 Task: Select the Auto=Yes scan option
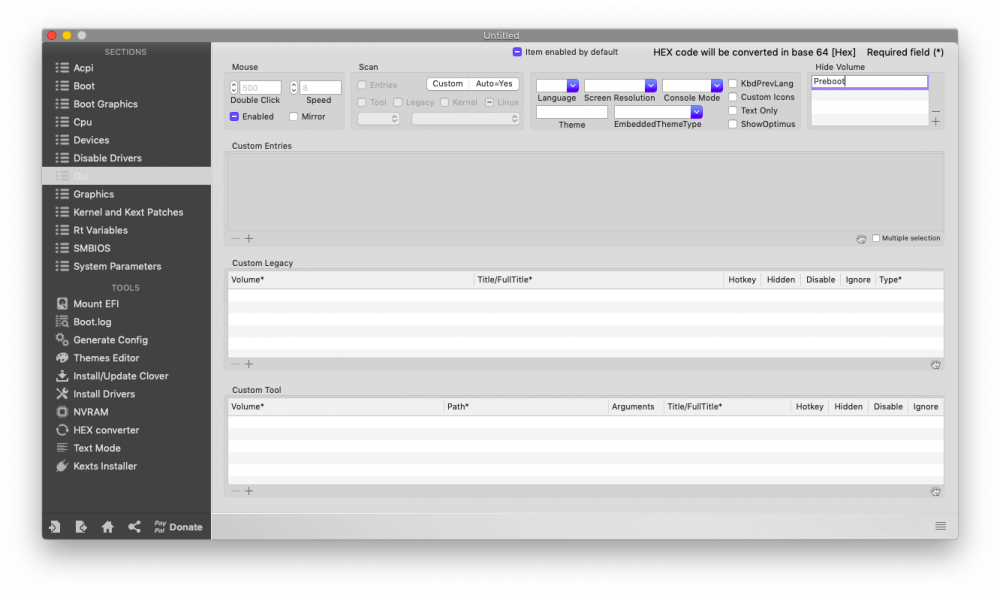click(x=494, y=84)
